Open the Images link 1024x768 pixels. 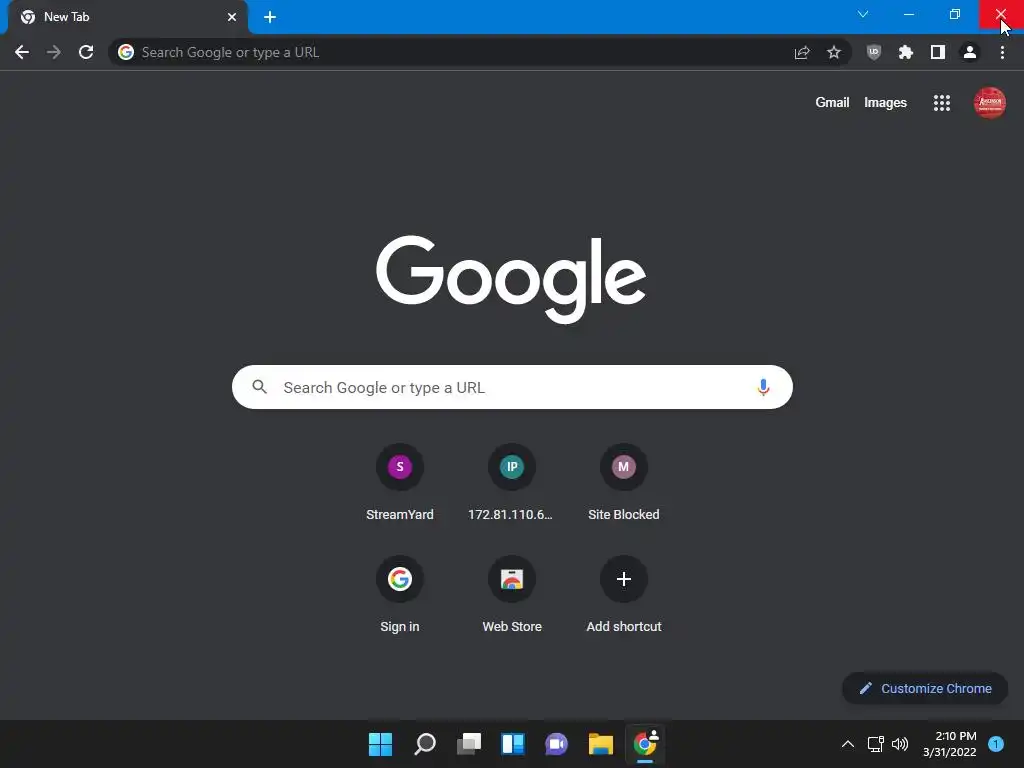coord(885,103)
